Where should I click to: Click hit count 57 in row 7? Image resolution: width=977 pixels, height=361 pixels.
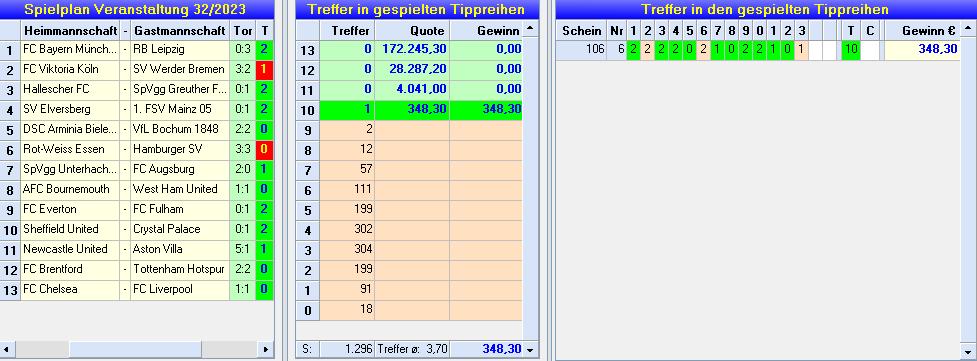[347, 170]
